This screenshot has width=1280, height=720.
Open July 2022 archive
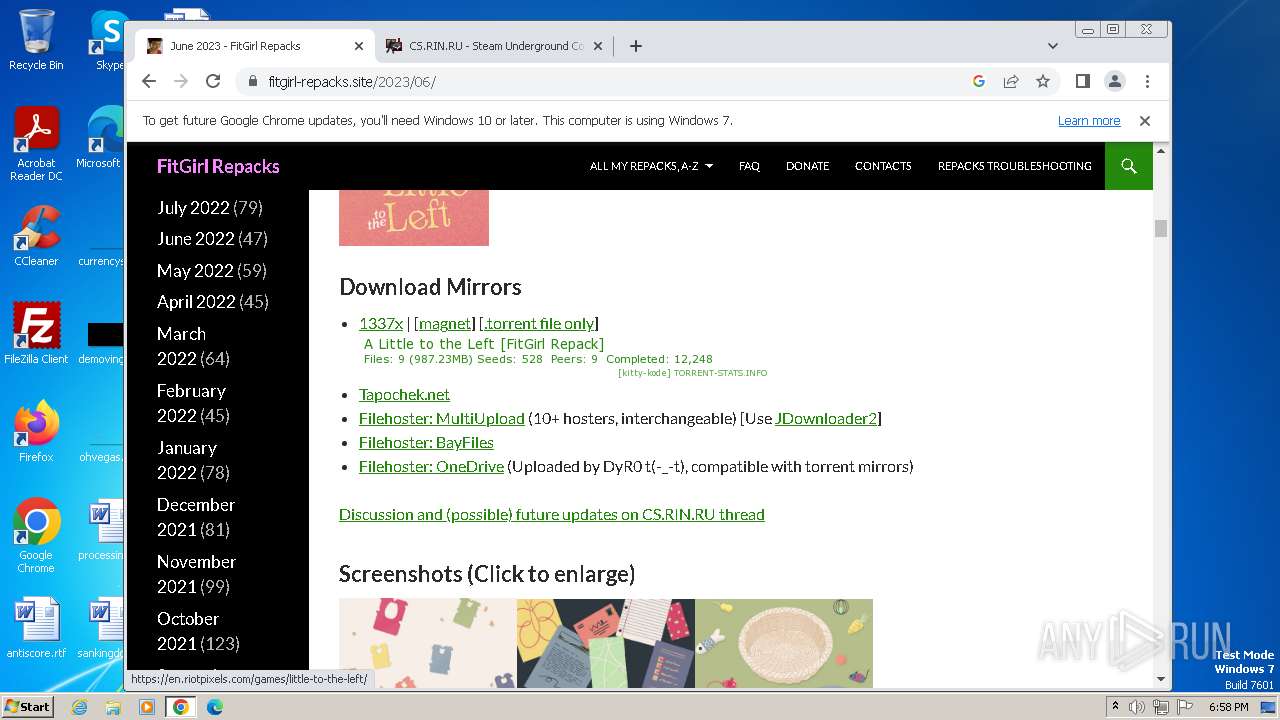(193, 207)
